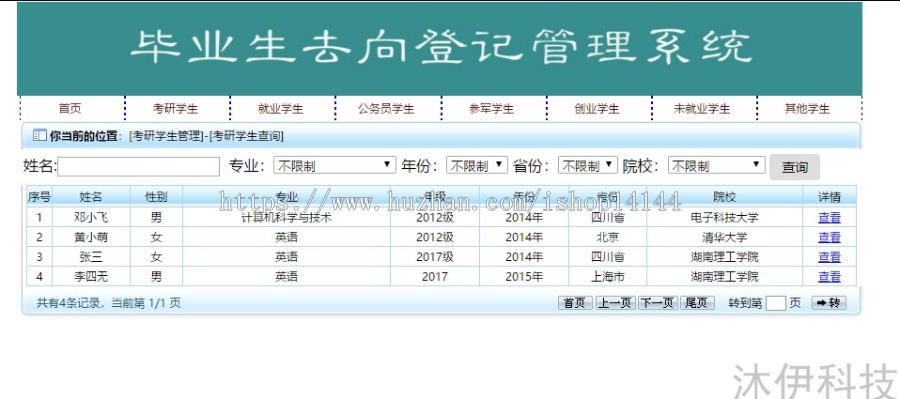This screenshot has height=399, width=900.
Task: Click the 计算机科学与技术 major cell
Action: click(286, 218)
